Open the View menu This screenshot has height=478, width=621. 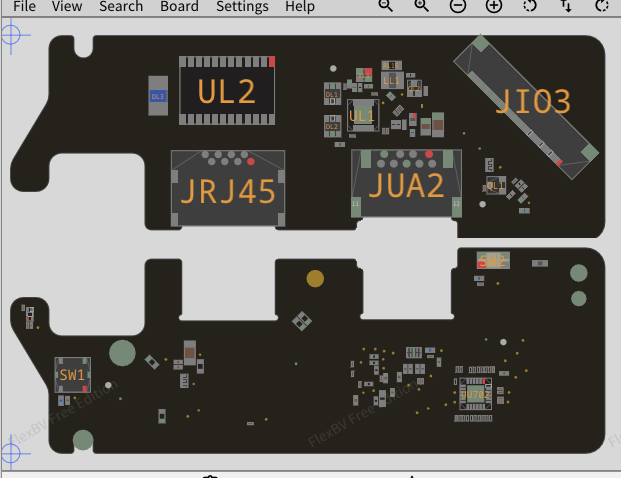click(x=67, y=6)
